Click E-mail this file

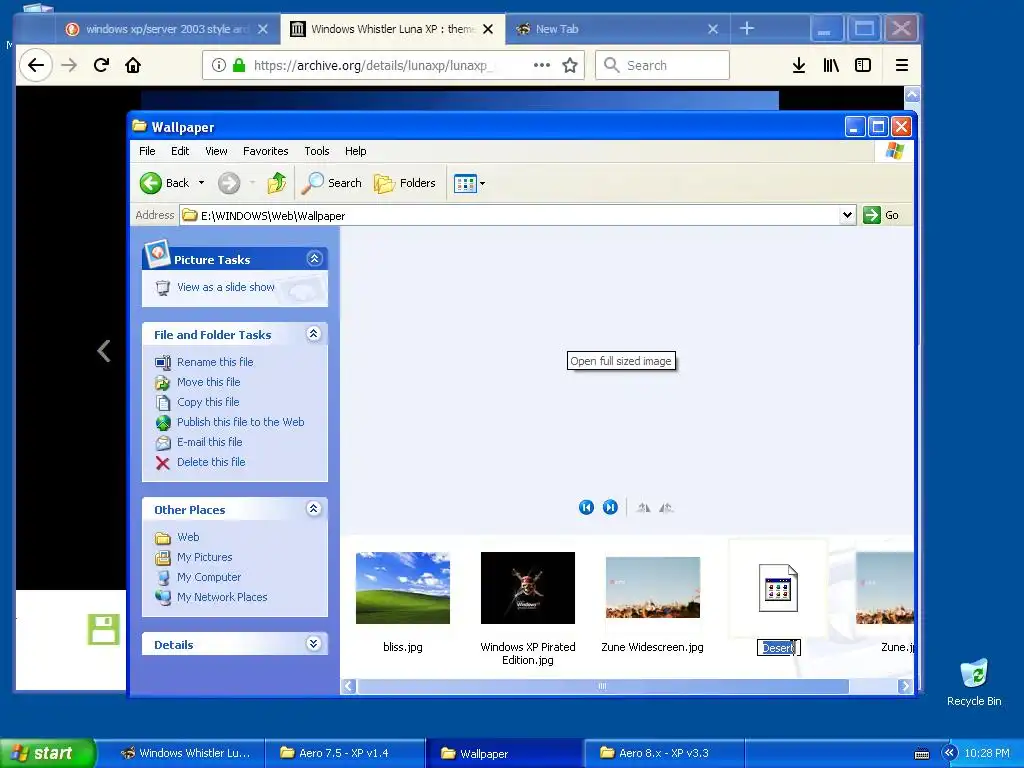point(209,442)
